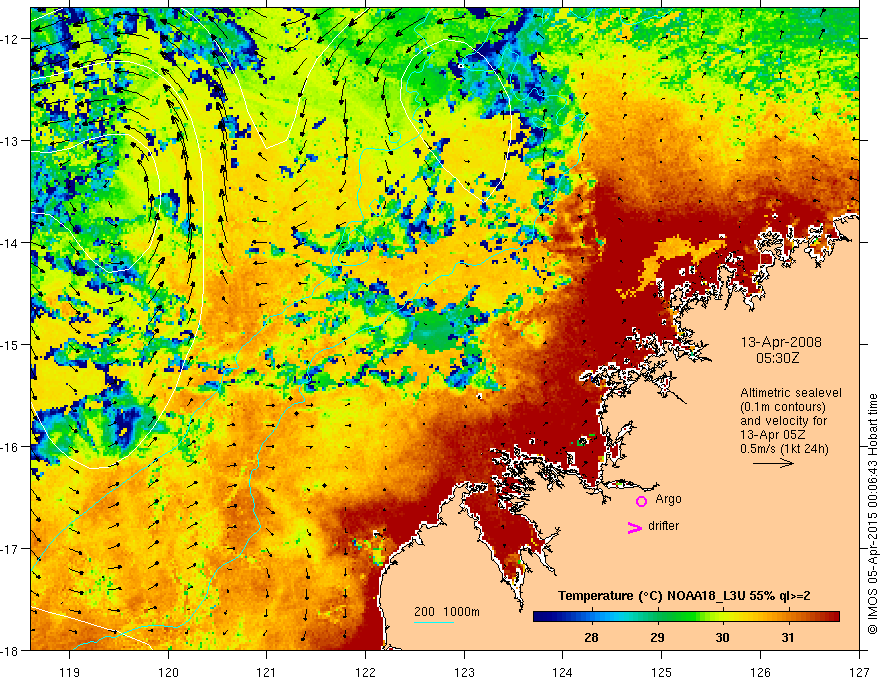Viewport: 880px width, 680px height.
Task: Select the '05:30Z' time label
Action: [x=777, y=358]
